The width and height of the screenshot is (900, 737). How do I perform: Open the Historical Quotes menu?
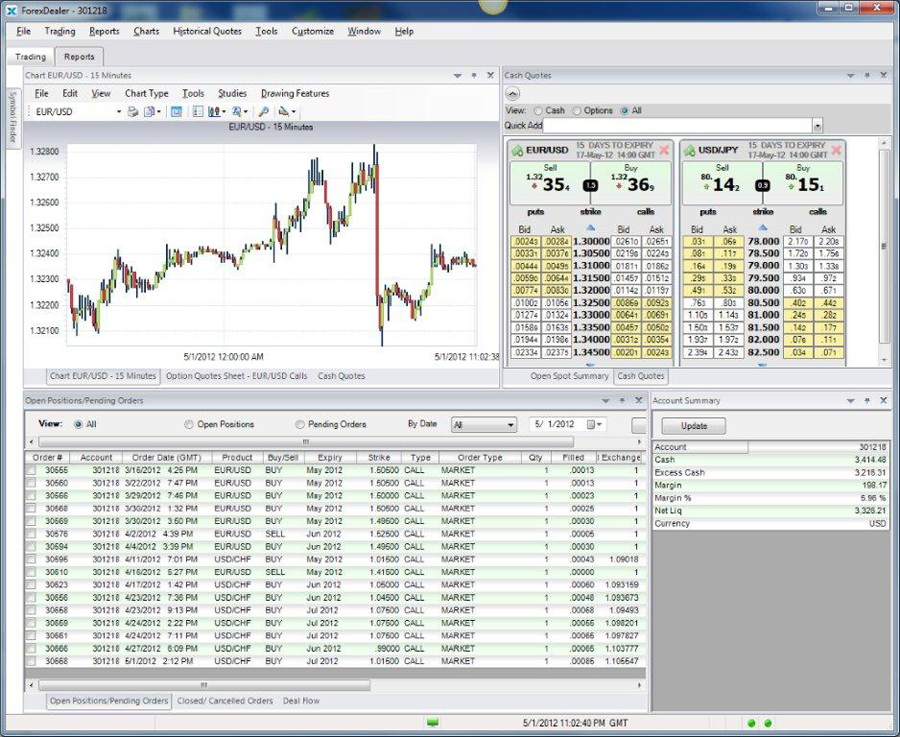pos(207,31)
